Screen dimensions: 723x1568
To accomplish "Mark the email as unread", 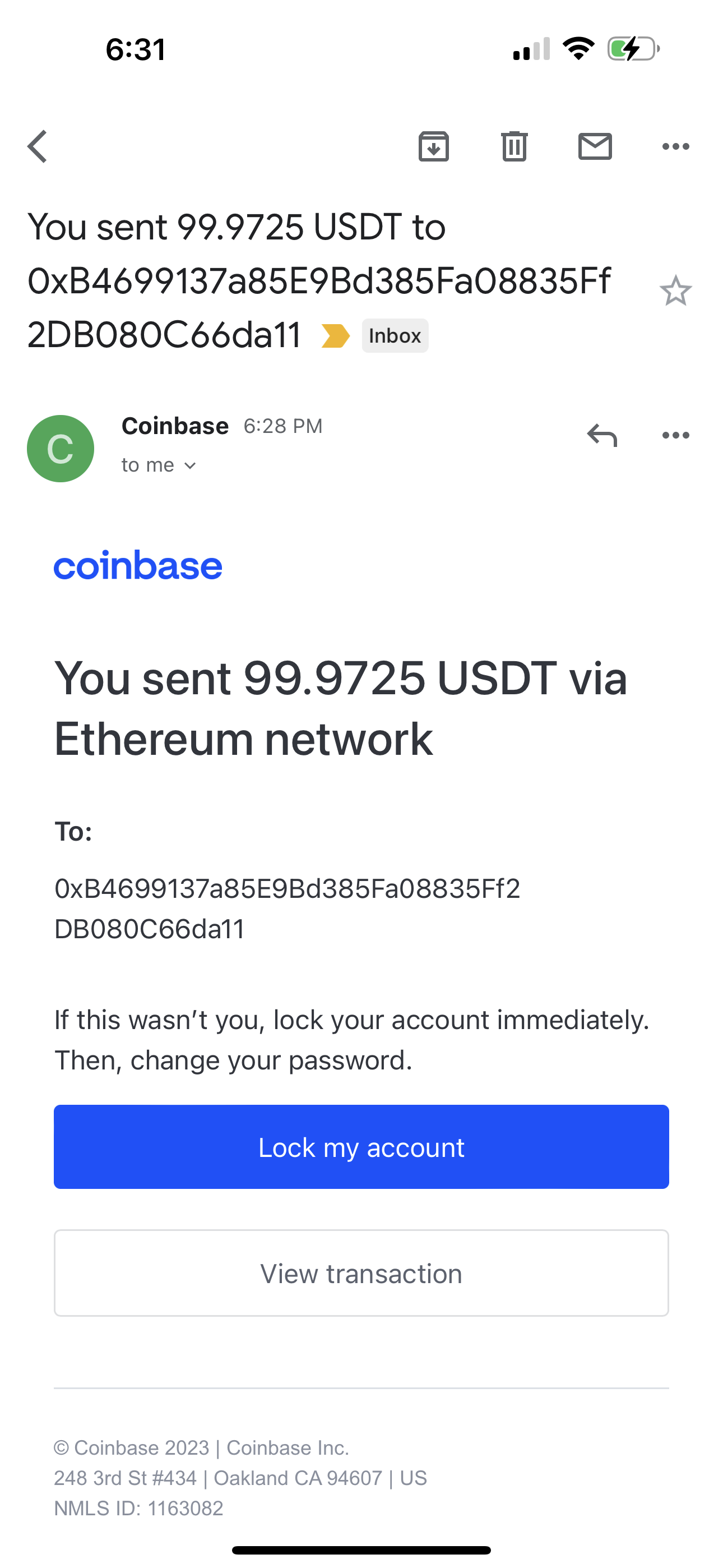I will (595, 147).
